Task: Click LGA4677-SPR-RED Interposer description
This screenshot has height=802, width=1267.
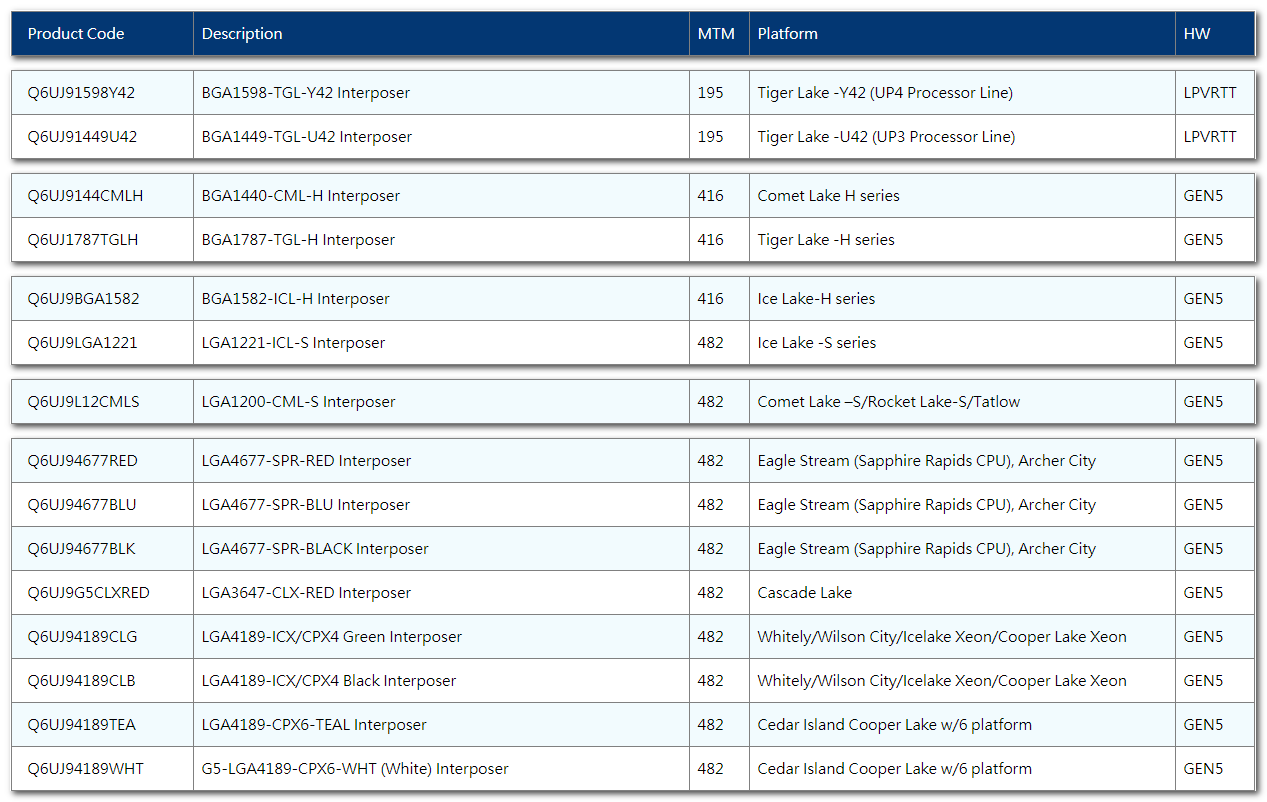Action: [x=306, y=461]
